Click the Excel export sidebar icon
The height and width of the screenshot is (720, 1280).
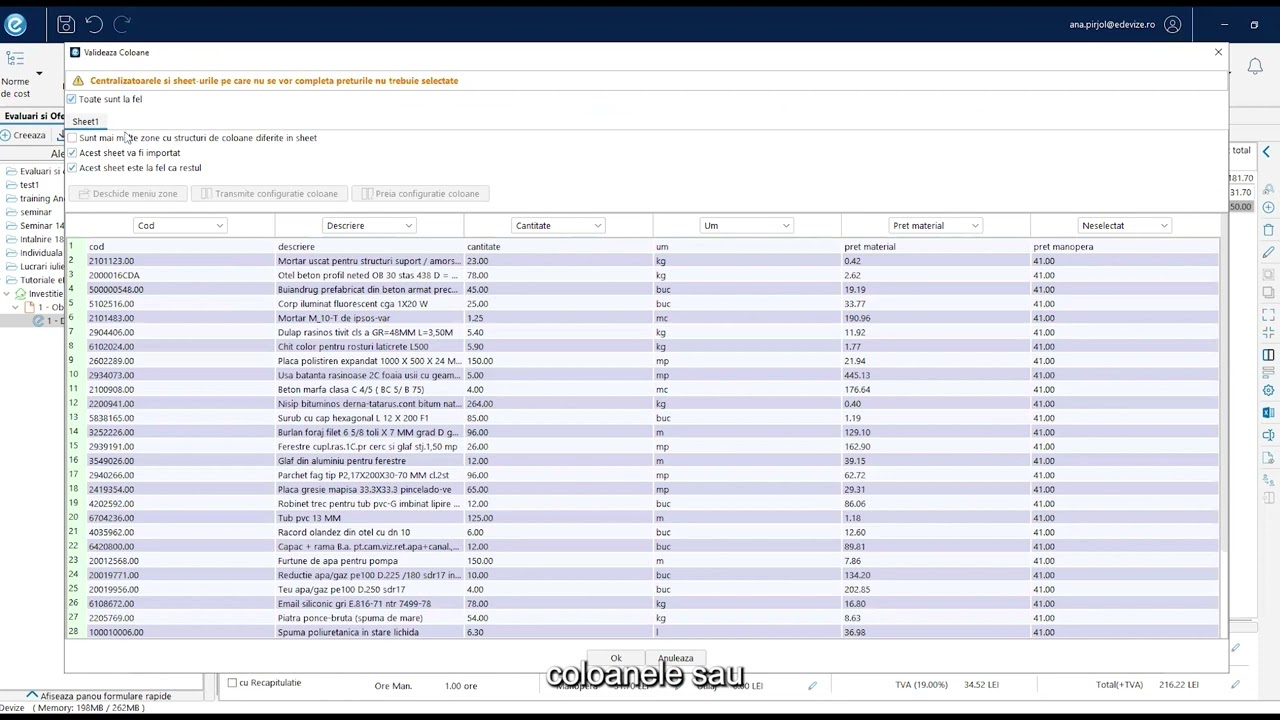tap(1268, 412)
